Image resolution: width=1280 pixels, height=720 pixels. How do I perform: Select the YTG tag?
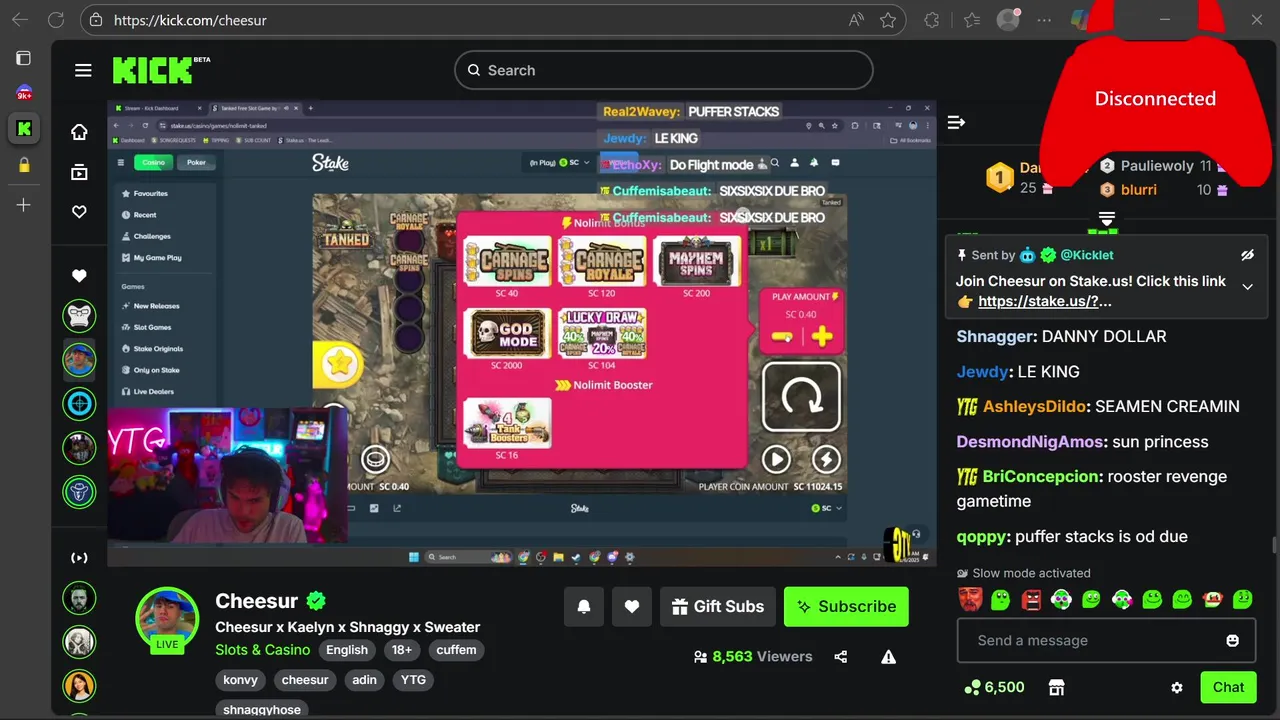pyautogui.click(x=413, y=680)
